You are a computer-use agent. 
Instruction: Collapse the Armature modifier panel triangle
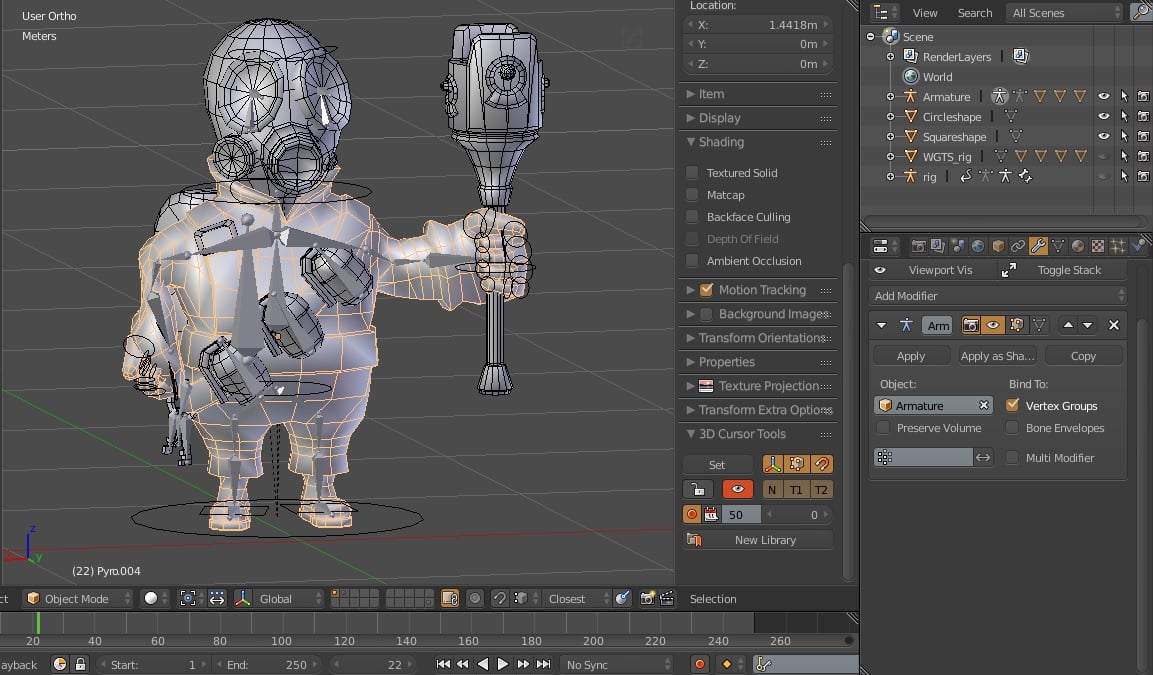pos(881,325)
